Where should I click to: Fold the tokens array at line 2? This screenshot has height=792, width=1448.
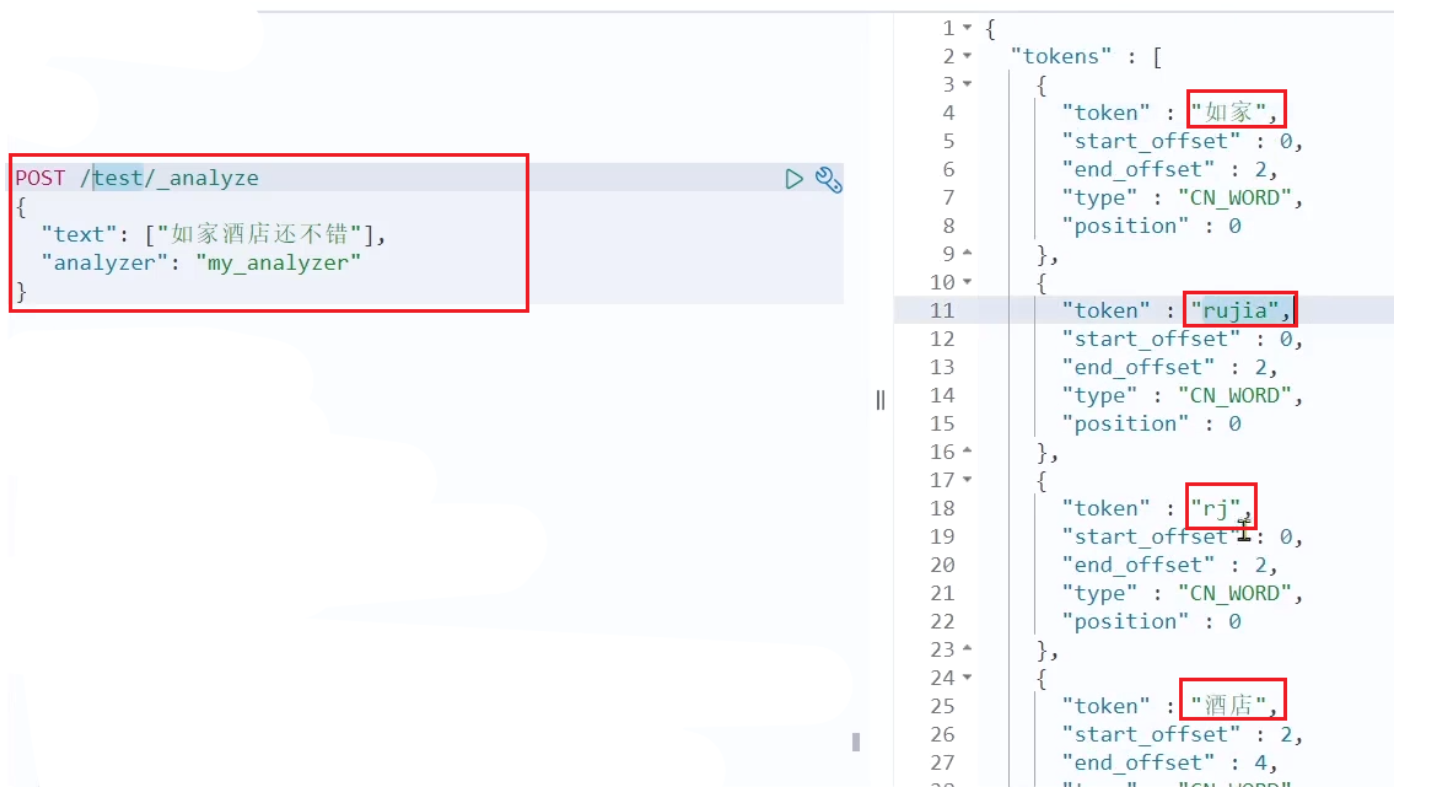pos(967,56)
